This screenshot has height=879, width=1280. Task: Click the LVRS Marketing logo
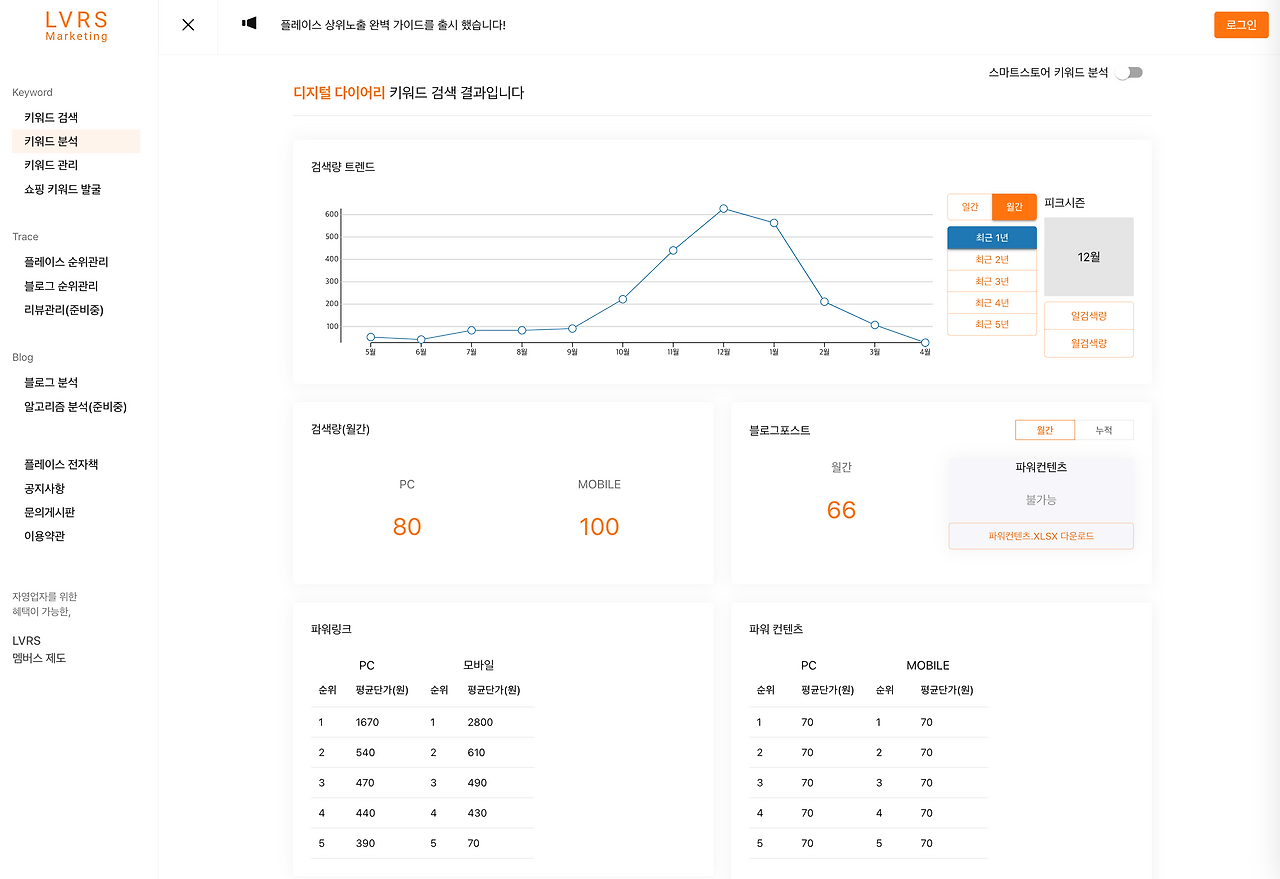tap(77, 26)
